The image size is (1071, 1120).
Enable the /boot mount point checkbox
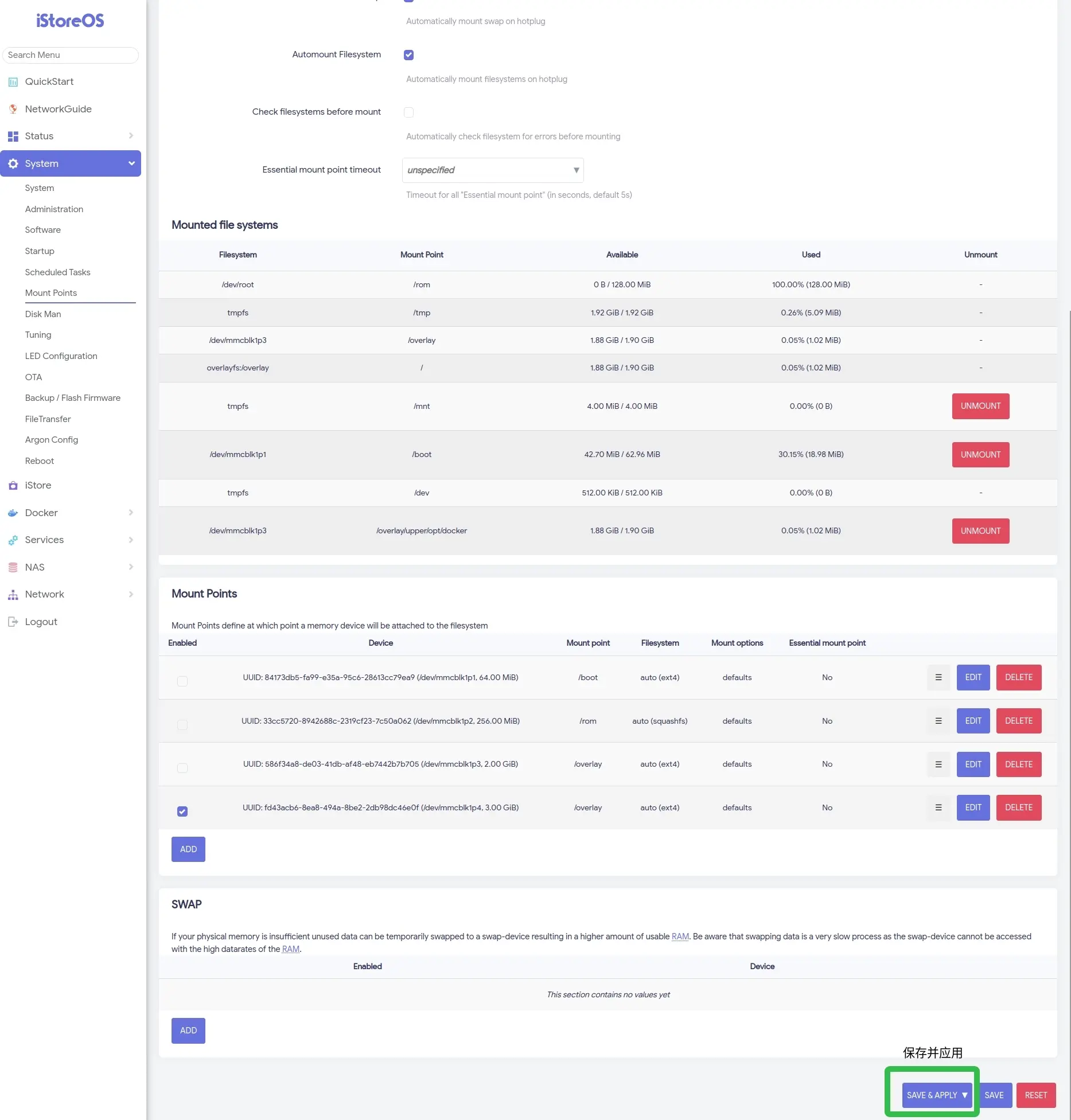pos(182,681)
